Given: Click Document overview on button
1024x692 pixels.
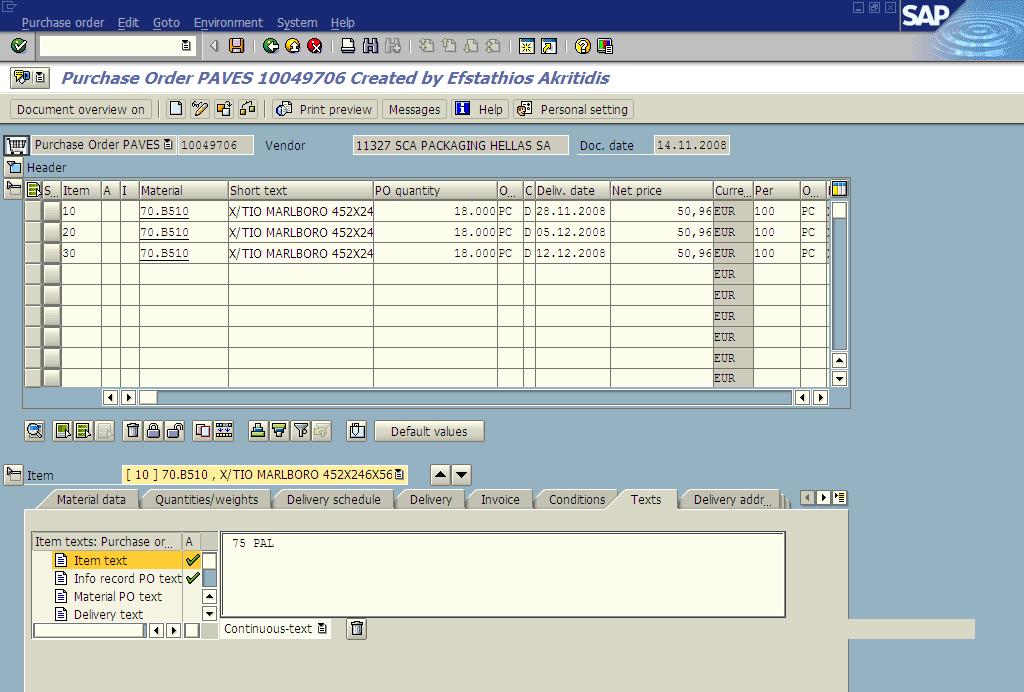Looking at the screenshot, I should point(81,109).
